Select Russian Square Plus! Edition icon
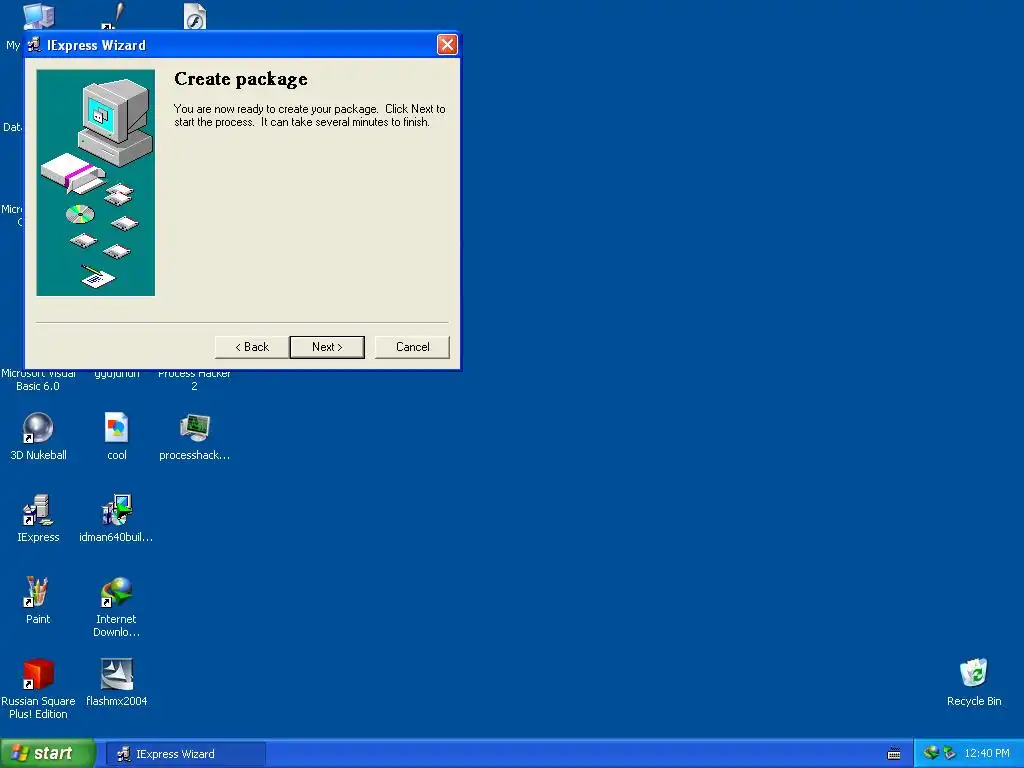 pos(38,689)
